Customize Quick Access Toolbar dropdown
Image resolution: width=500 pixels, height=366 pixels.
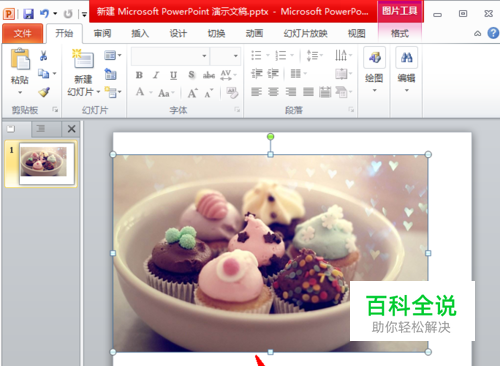click(x=84, y=14)
